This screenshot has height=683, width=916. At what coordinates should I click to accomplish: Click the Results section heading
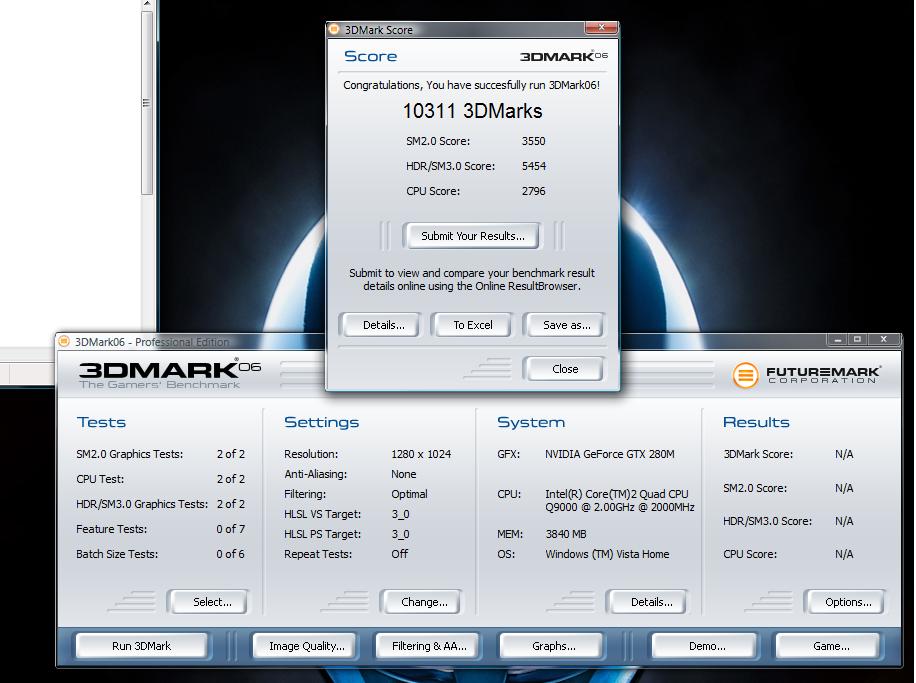(756, 422)
